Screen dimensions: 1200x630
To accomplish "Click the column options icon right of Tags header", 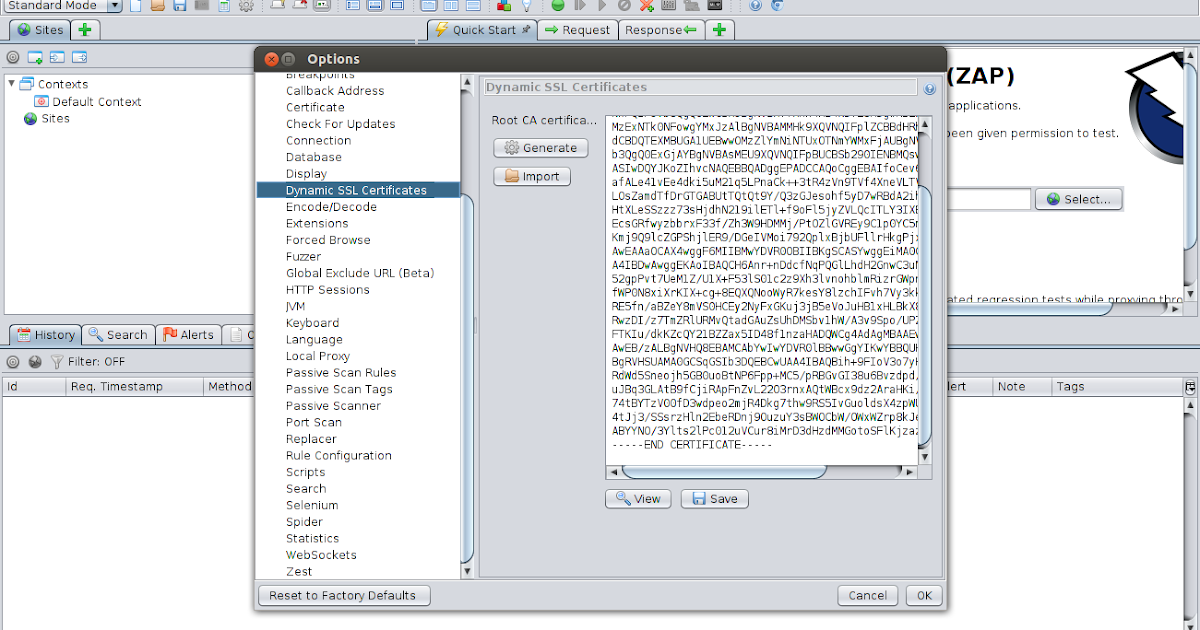I will point(1190,386).
